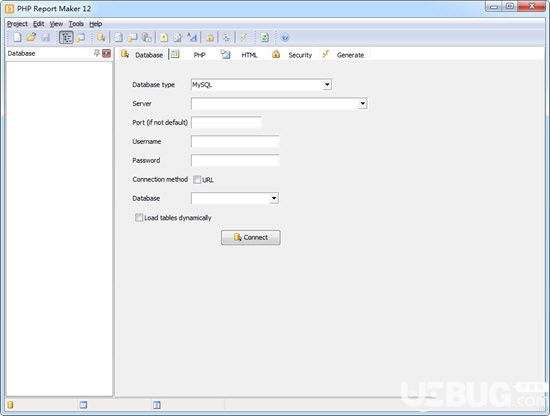Open the View menu
Screen dimensions: 550x416
56,24
